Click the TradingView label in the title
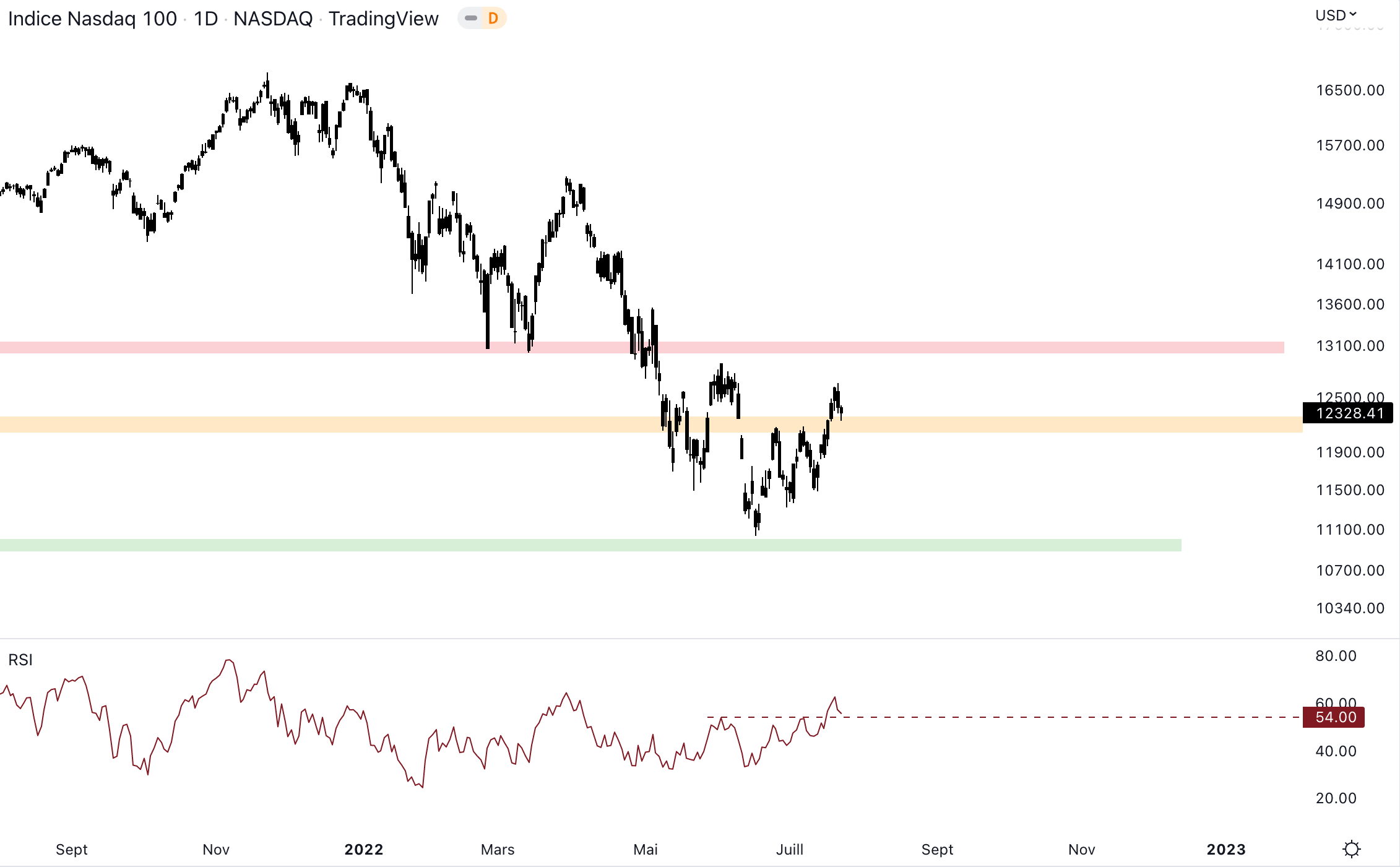The width and height of the screenshot is (1400, 867). [x=383, y=19]
